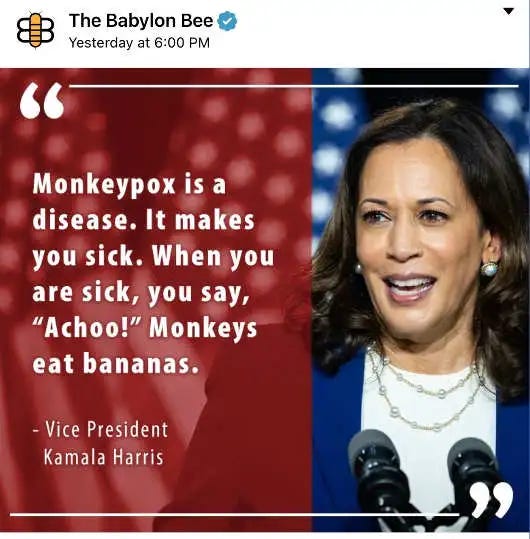Click The Babylon Bee logo avatar

pos(35,30)
